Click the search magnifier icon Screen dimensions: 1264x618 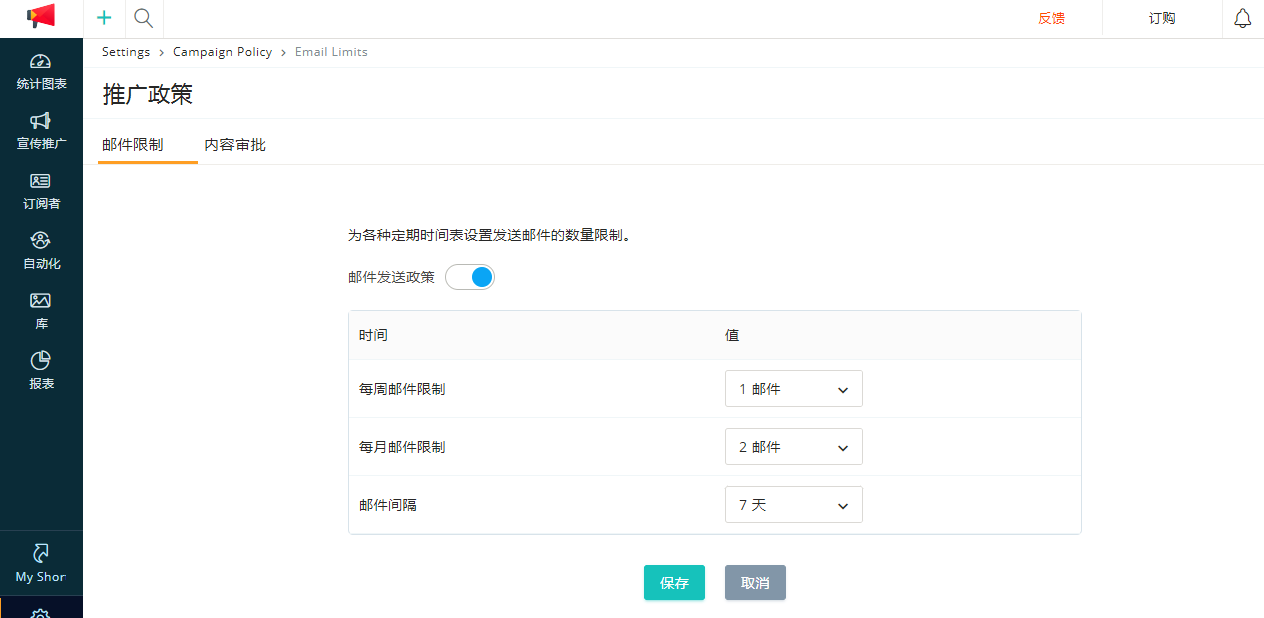(x=143, y=18)
